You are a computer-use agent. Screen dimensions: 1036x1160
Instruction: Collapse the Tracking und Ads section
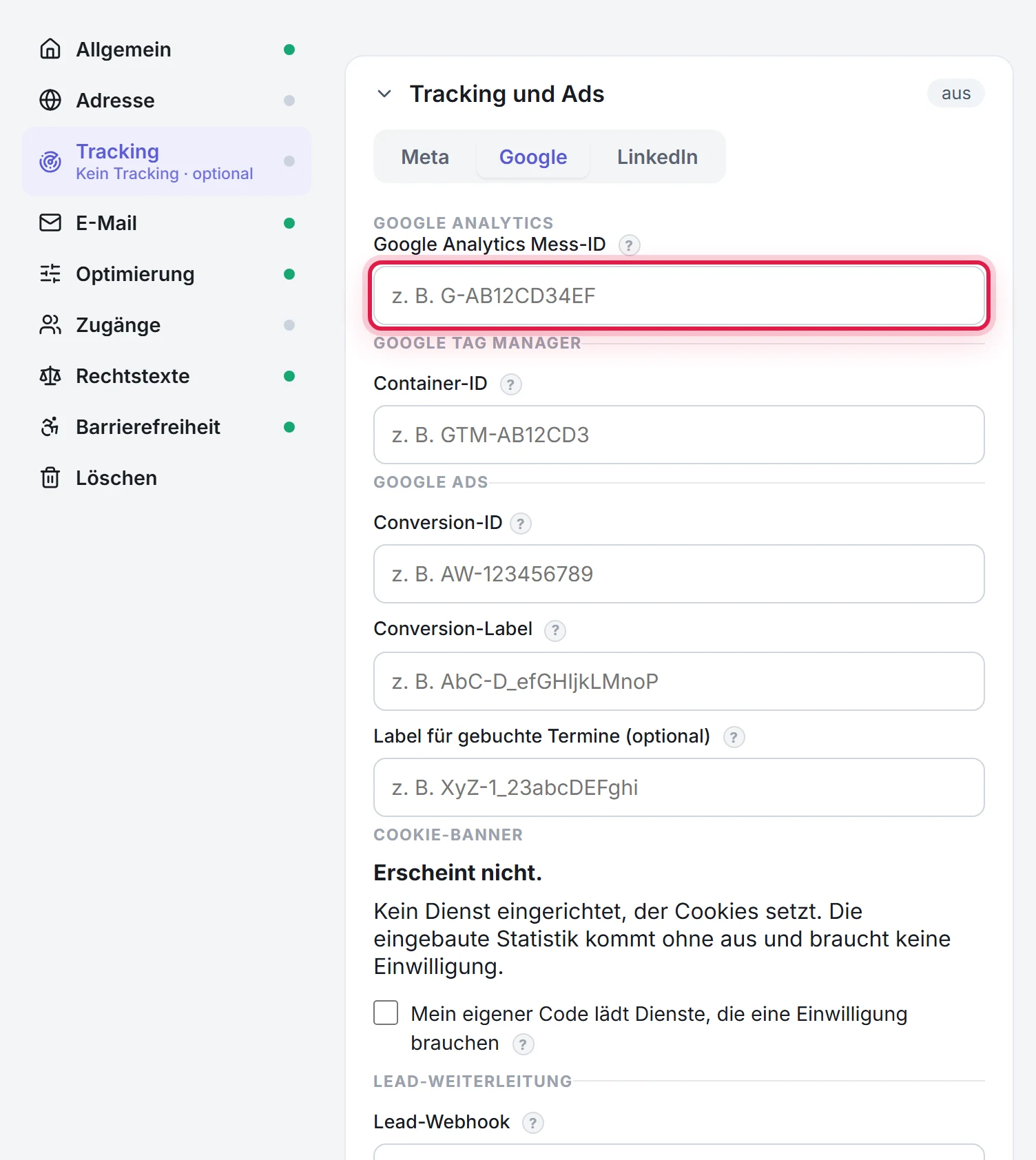(384, 94)
